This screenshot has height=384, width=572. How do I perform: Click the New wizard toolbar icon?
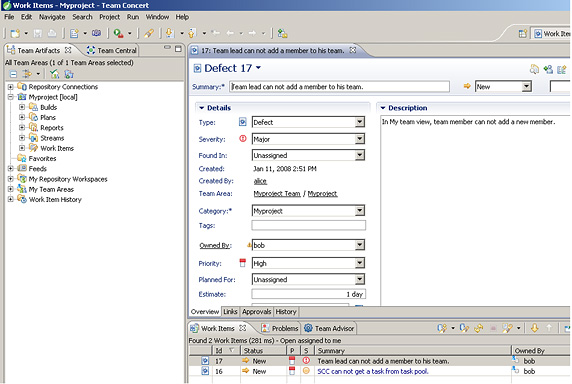[x=15, y=34]
